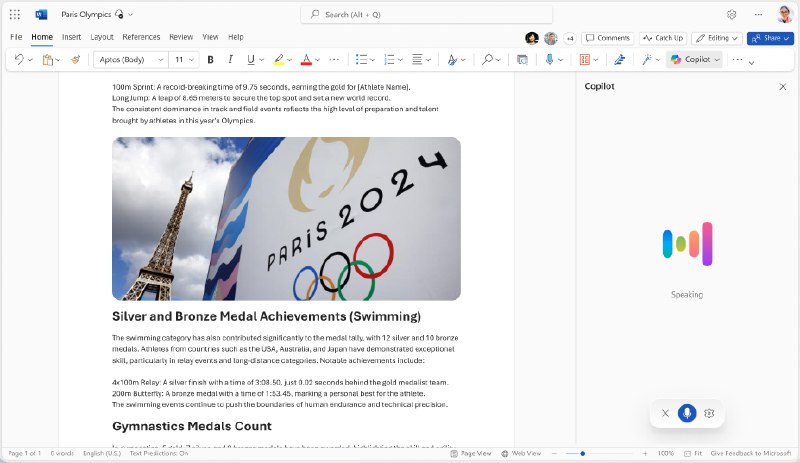Expand the underline style dropdown arrow
The height and width of the screenshot is (463, 800).
click(x=262, y=60)
